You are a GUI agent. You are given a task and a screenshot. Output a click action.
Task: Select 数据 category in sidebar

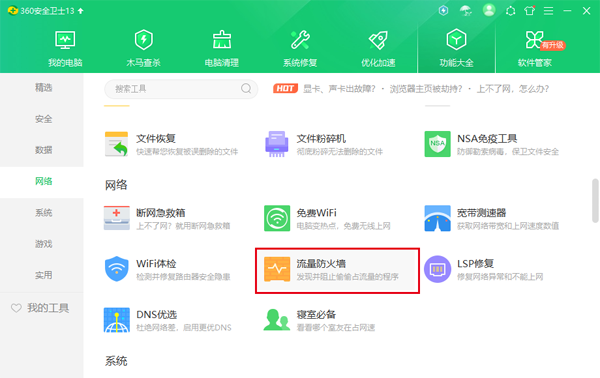(43, 150)
